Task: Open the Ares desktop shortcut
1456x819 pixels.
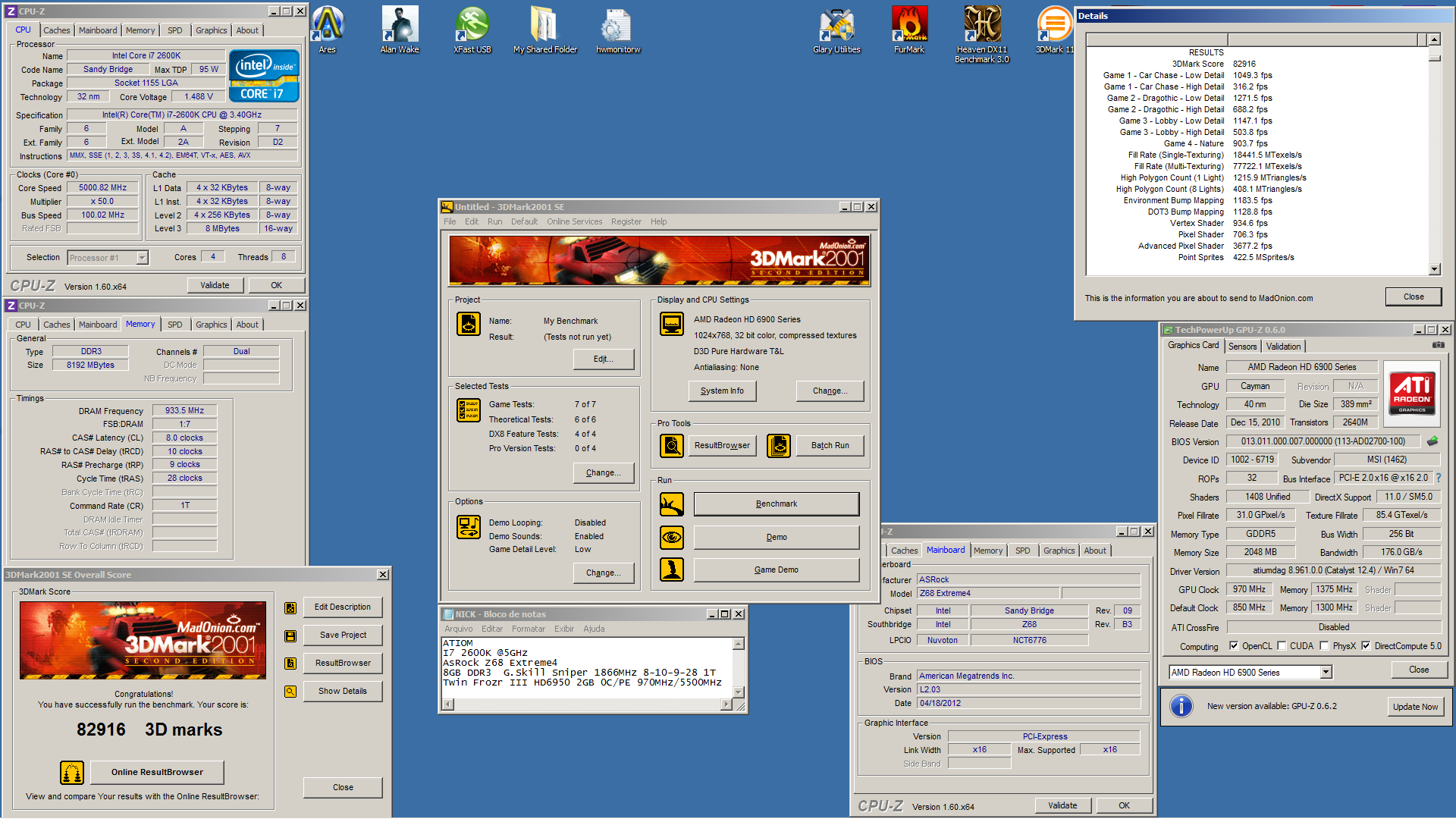Action: tap(328, 30)
